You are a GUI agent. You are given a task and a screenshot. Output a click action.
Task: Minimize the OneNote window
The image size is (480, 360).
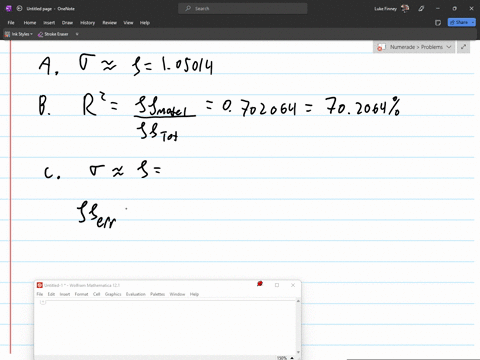438,9
